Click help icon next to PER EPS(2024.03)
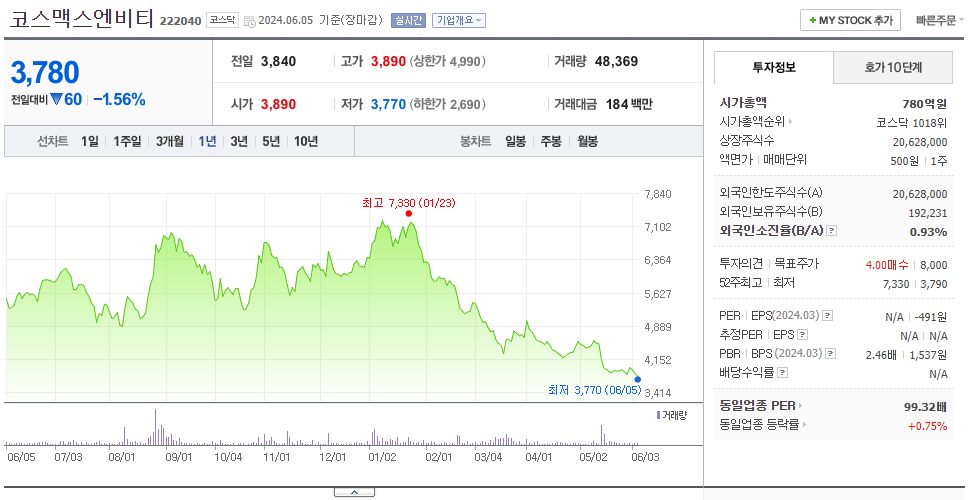This screenshot has width=968, height=500. pyautogui.click(x=827, y=316)
